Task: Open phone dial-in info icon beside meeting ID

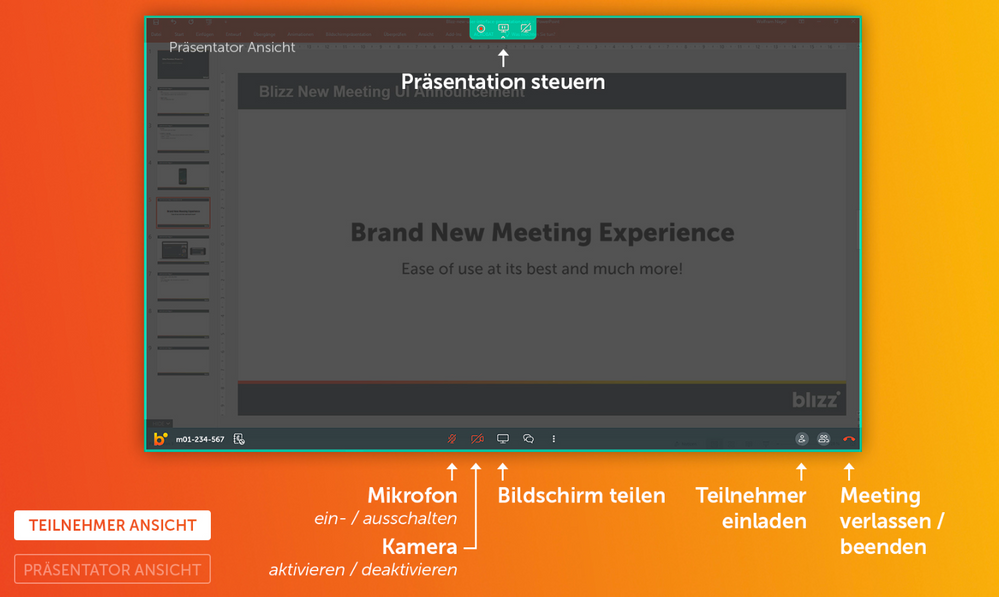Action: 239,439
